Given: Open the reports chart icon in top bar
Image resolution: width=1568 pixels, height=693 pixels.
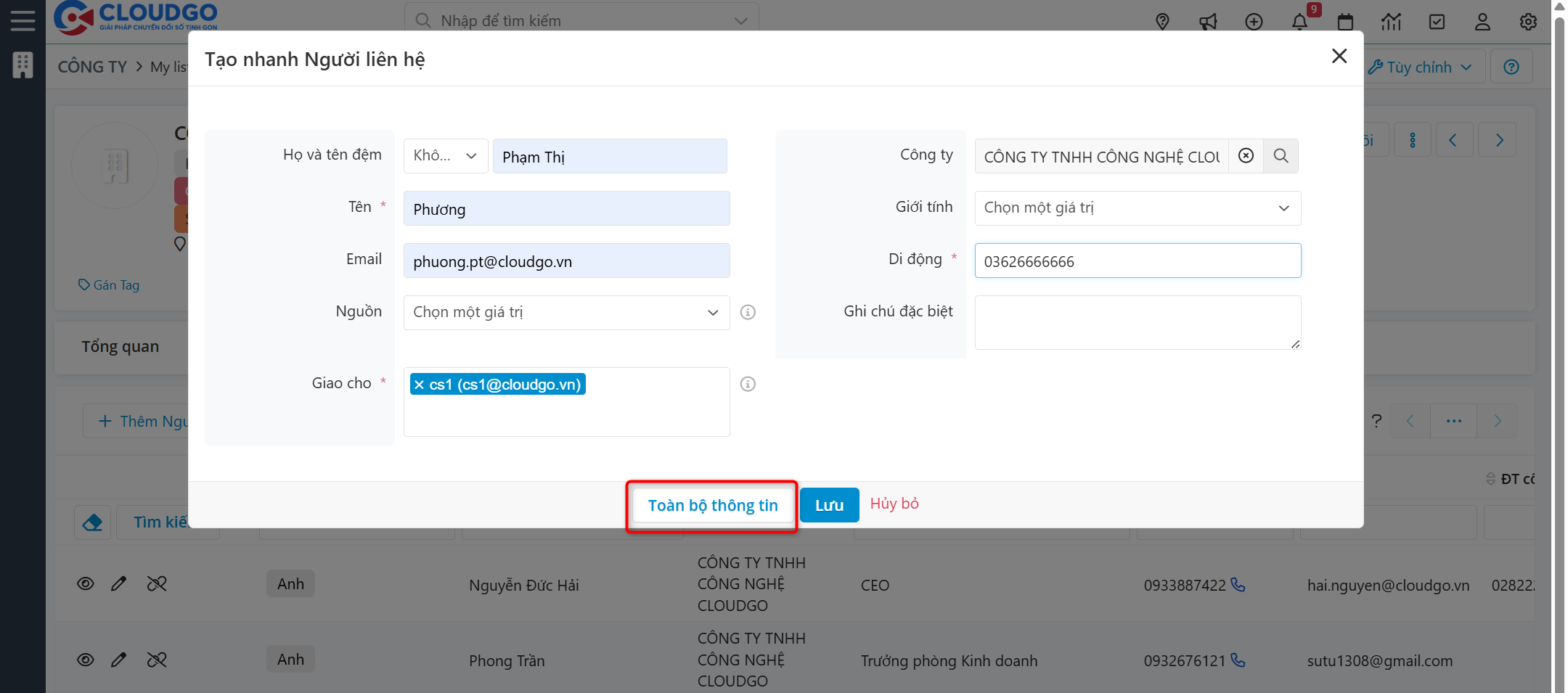Looking at the screenshot, I should click(x=1392, y=22).
